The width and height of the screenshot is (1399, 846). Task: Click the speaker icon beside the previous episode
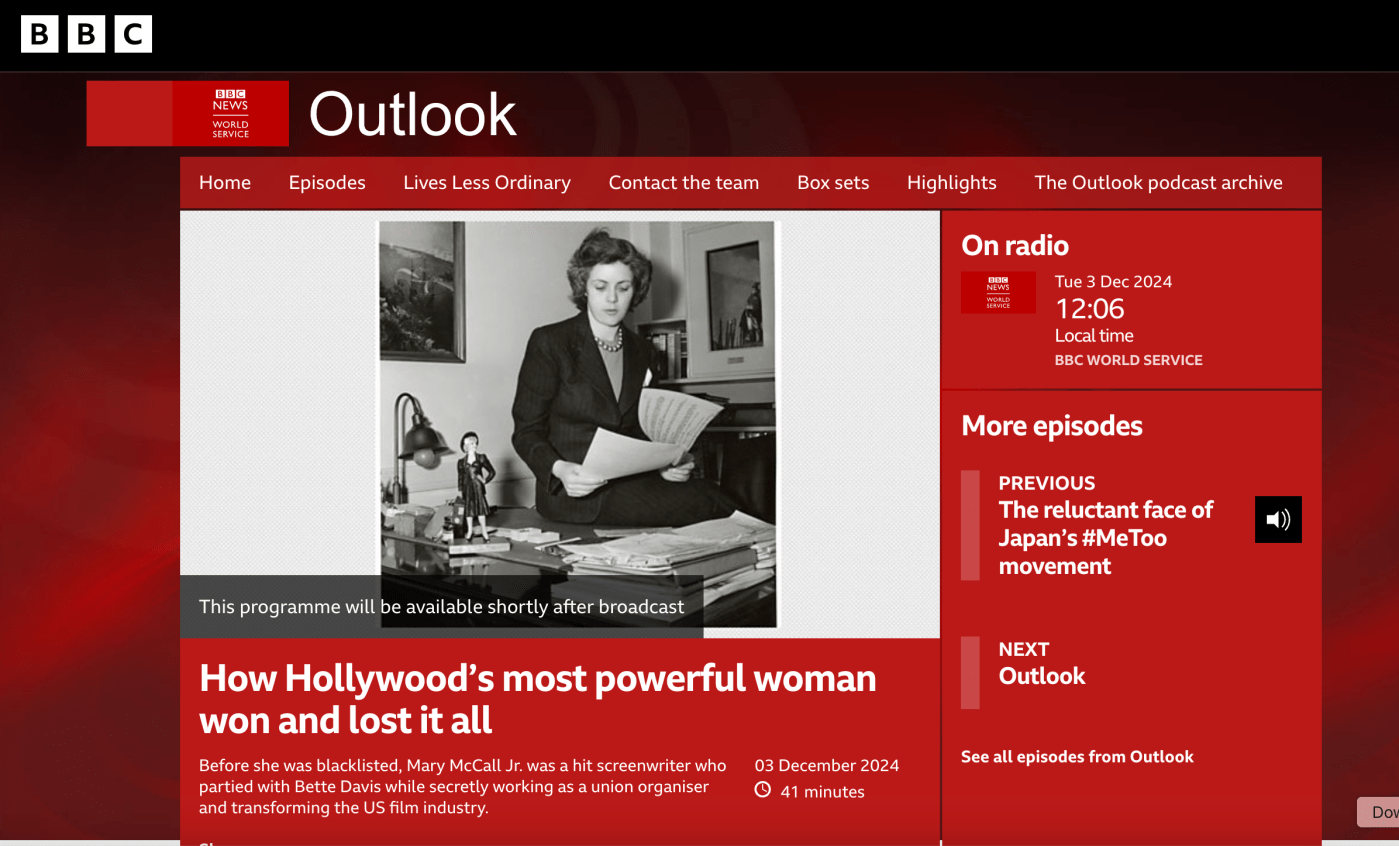1278,519
